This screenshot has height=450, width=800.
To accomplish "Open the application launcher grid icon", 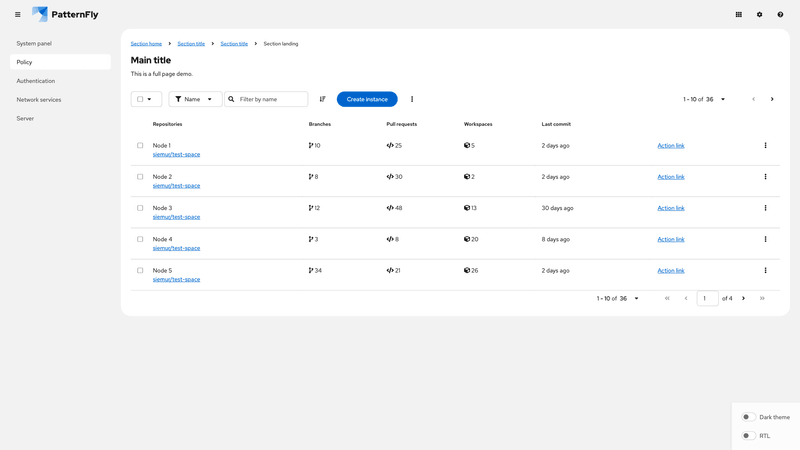I will [x=738, y=15].
